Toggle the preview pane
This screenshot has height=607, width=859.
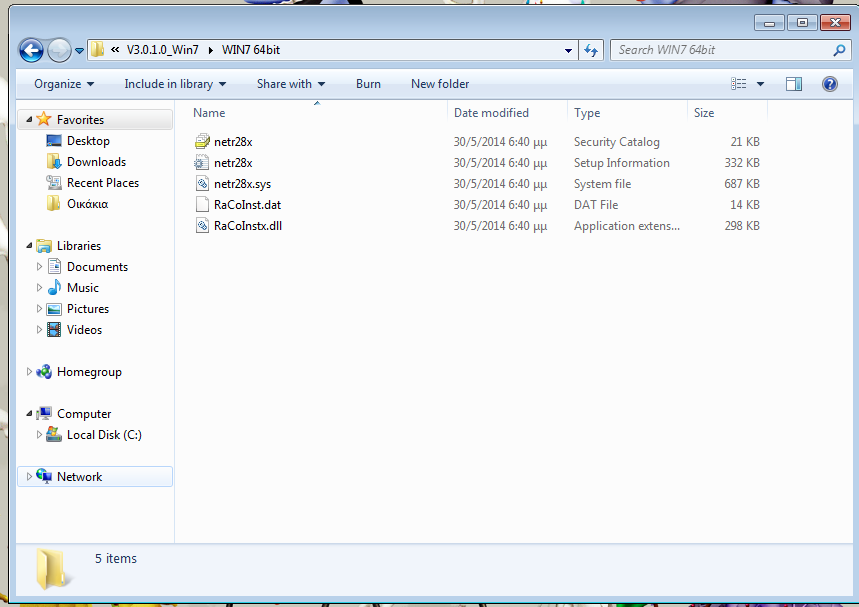(794, 84)
